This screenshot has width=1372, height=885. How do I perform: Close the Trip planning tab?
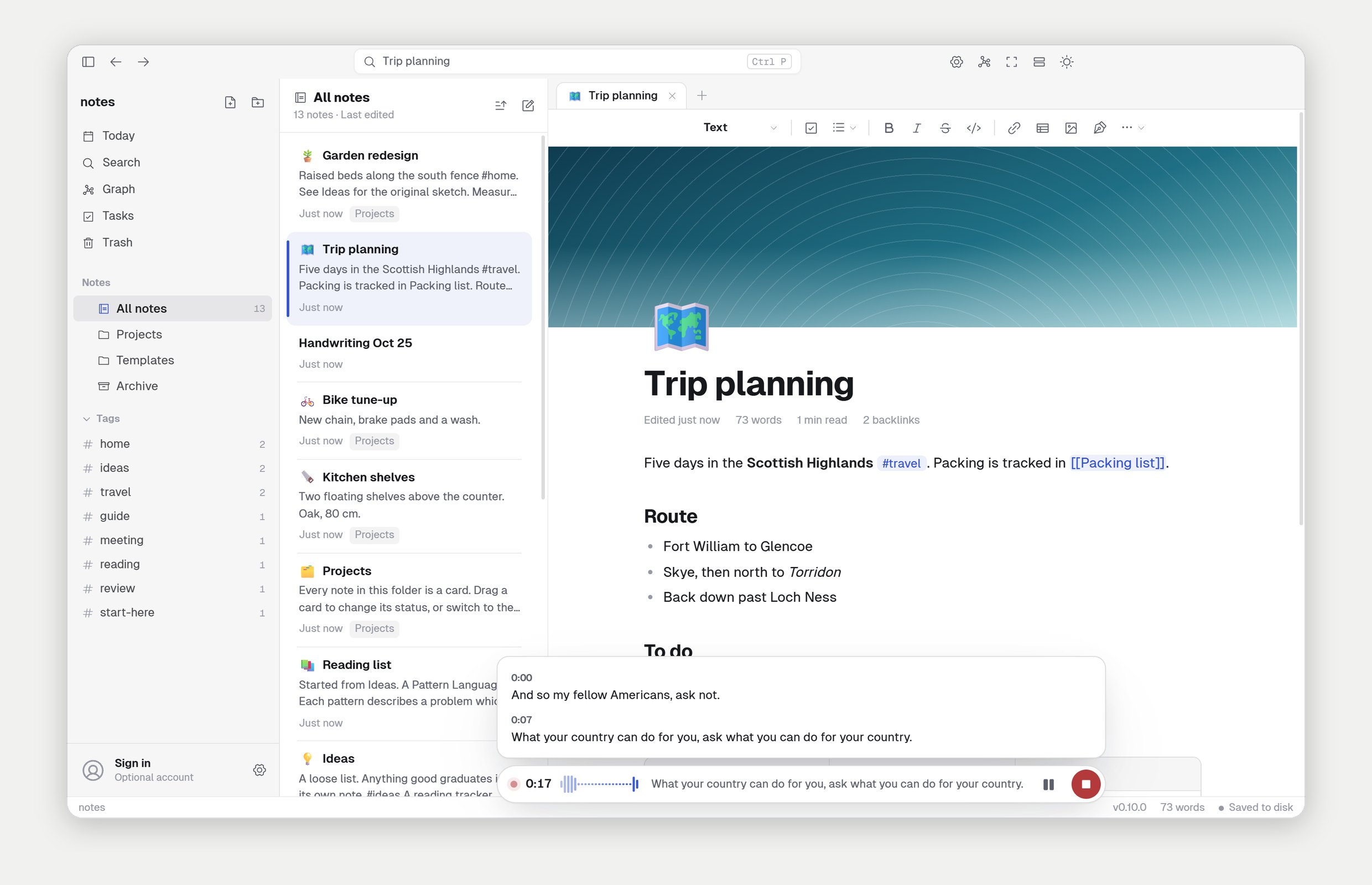tap(672, 96)
